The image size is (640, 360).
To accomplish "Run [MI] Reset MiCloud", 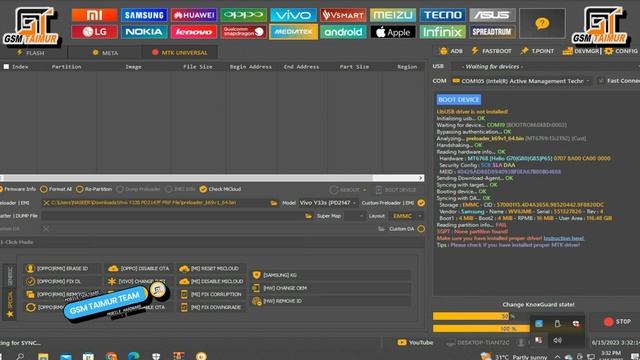I will coord(211,269).
